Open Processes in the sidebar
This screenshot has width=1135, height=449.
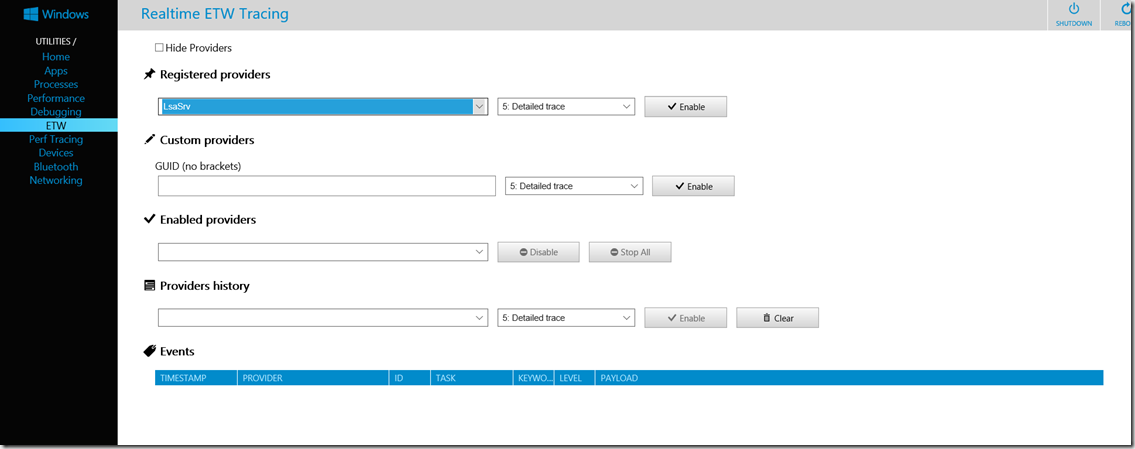(56, 84)
